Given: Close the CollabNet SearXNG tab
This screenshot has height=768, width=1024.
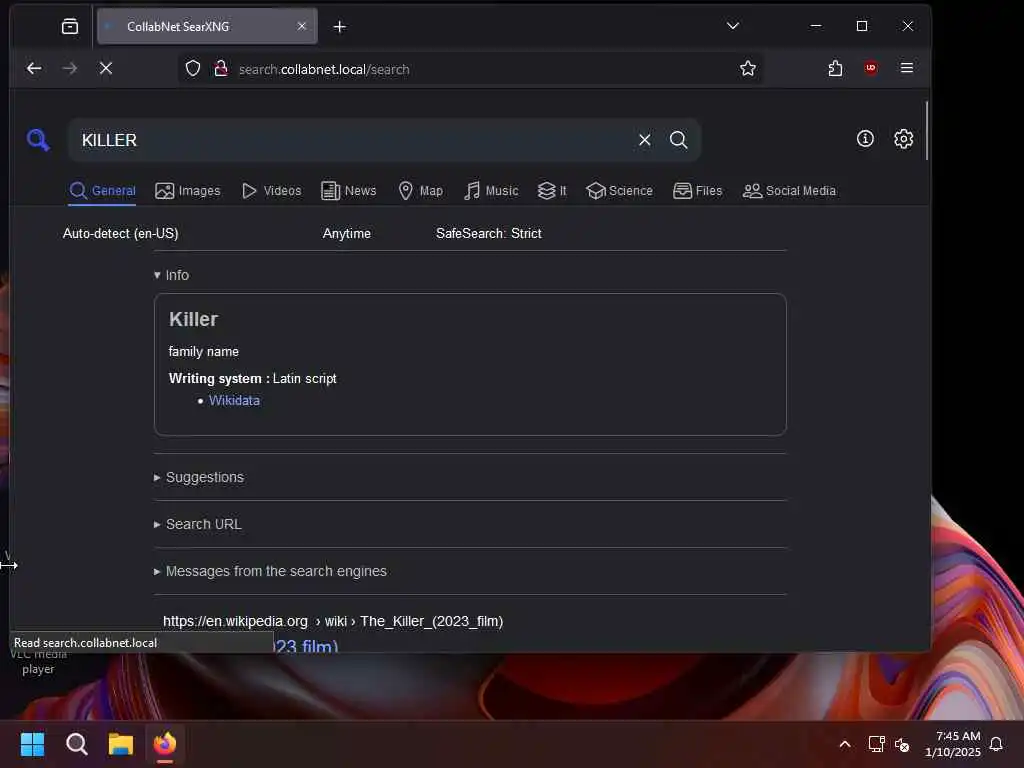Looking at the screenshot, I should point(302,26).
